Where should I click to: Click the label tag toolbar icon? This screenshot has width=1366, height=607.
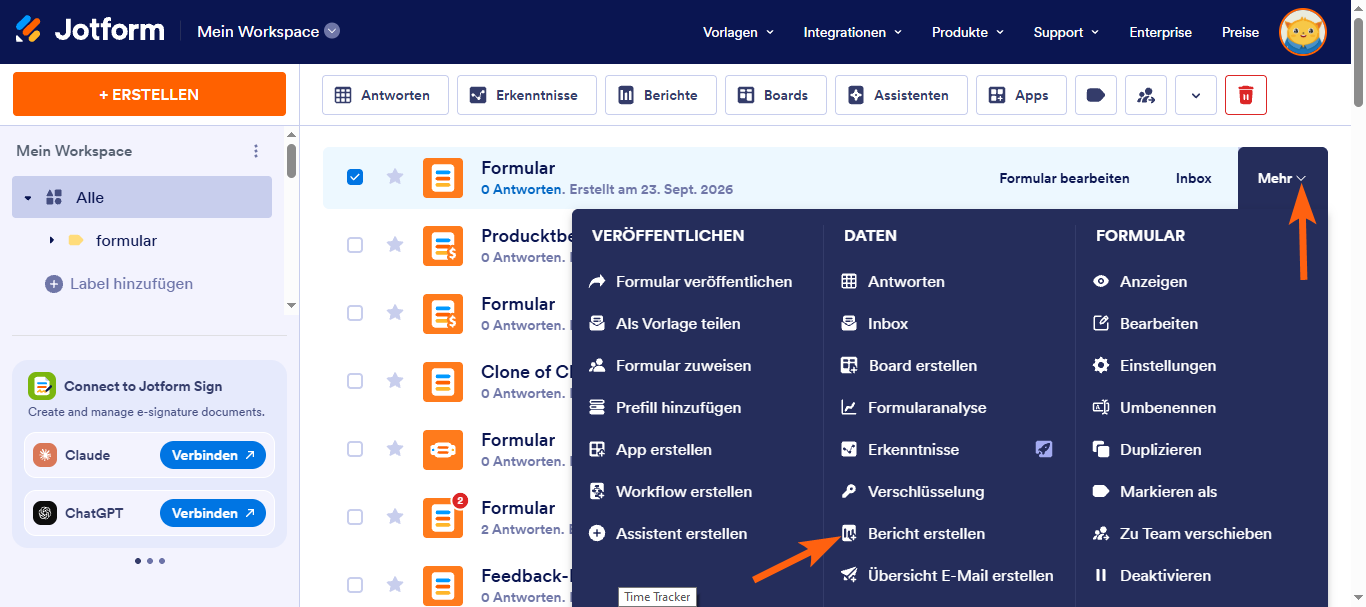1095,95
